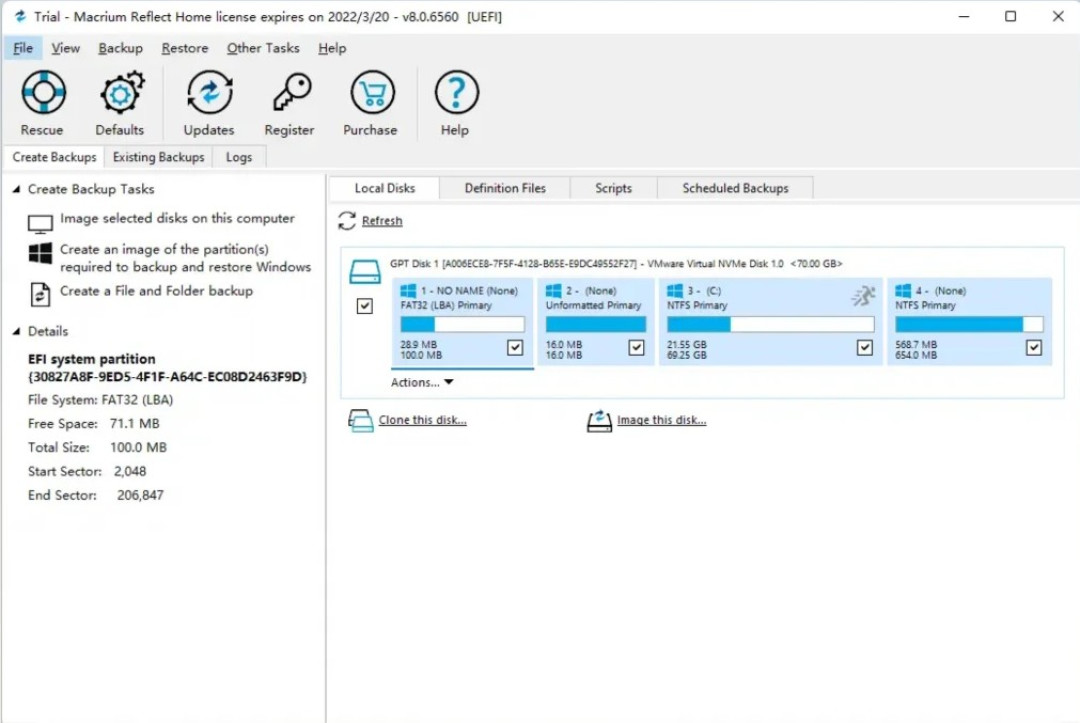Image resolution: width=1080 pixels, height=723 pixels.
Task: Click the GPT Disk 1 VMware NVMe header text
Action: 616,264
